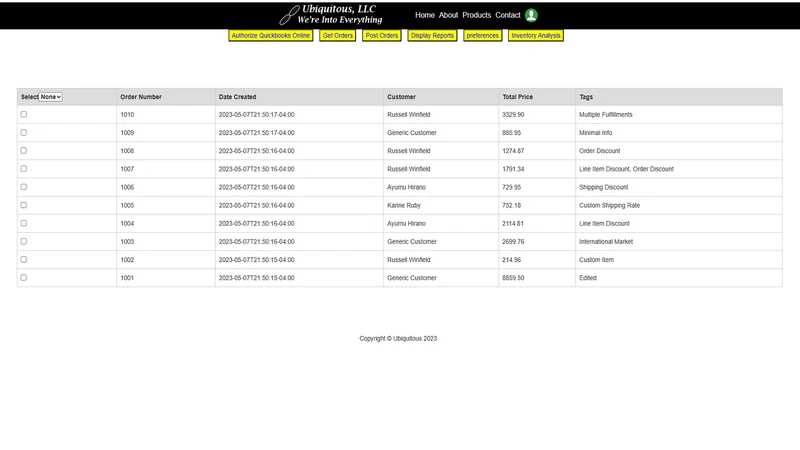Select the checkbox for order 1003
Viewport: 800px width, 450px height.
(23, 241)
